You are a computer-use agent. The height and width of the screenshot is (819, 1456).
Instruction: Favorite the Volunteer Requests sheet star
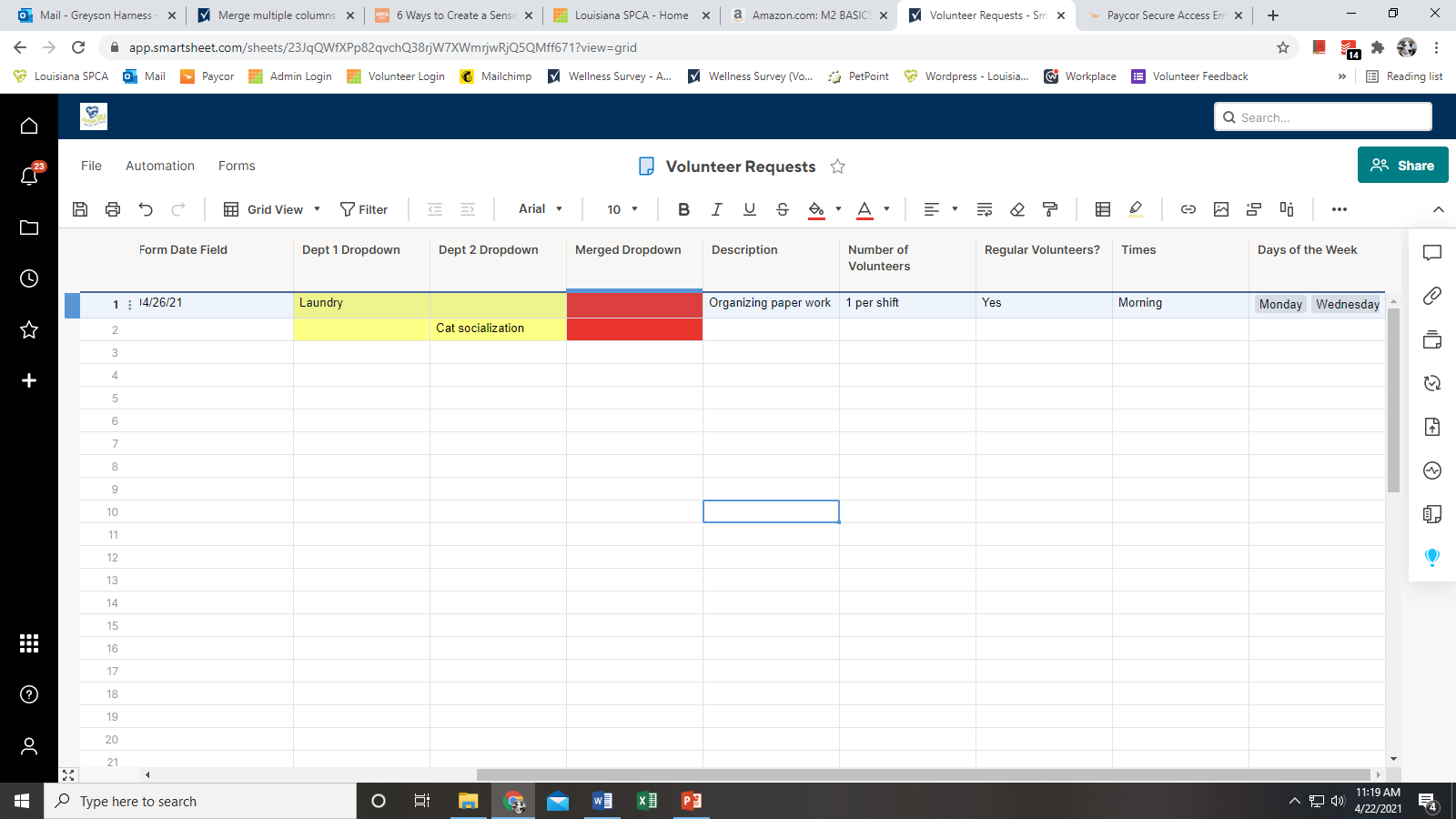pyautogui.click(x=838, y=167)
